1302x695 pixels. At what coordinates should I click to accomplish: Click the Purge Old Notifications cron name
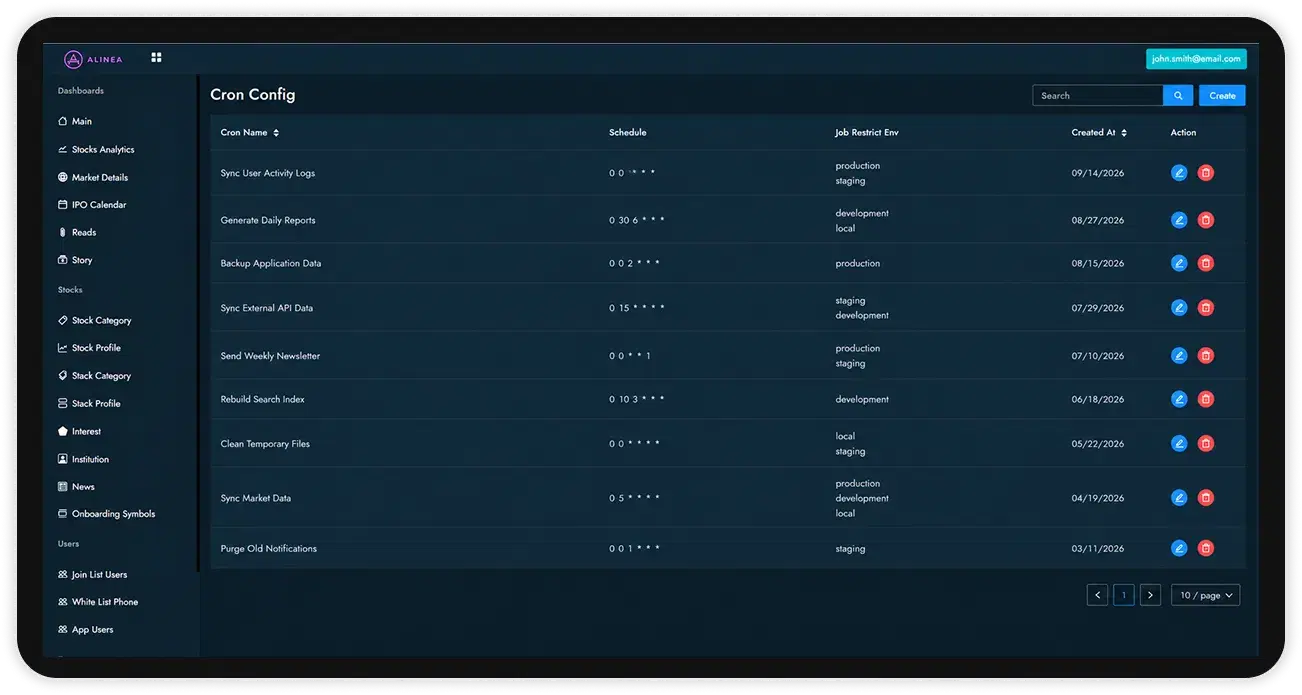point(269,549)
